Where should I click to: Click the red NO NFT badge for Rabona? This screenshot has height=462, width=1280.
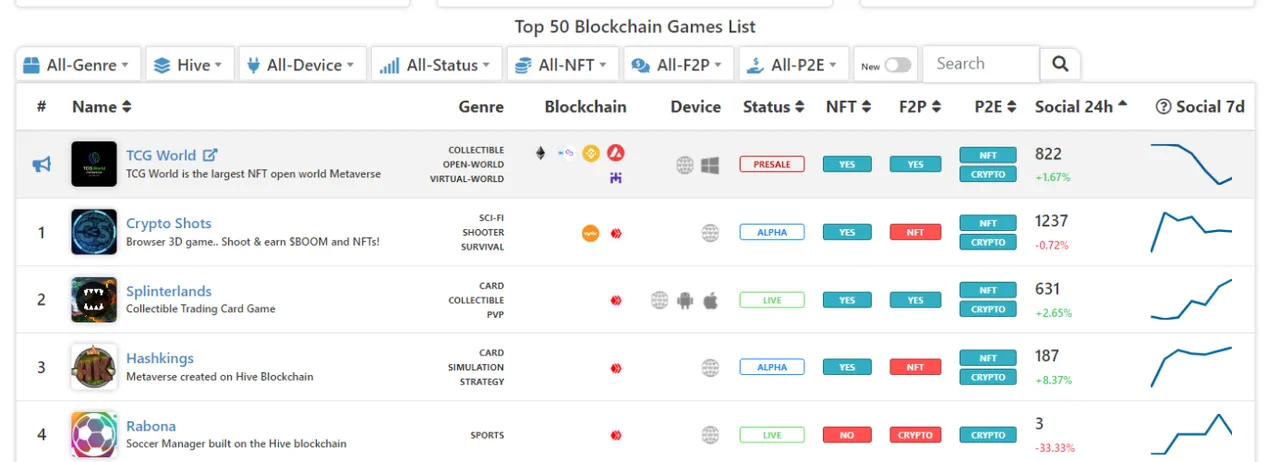[847, 435]
